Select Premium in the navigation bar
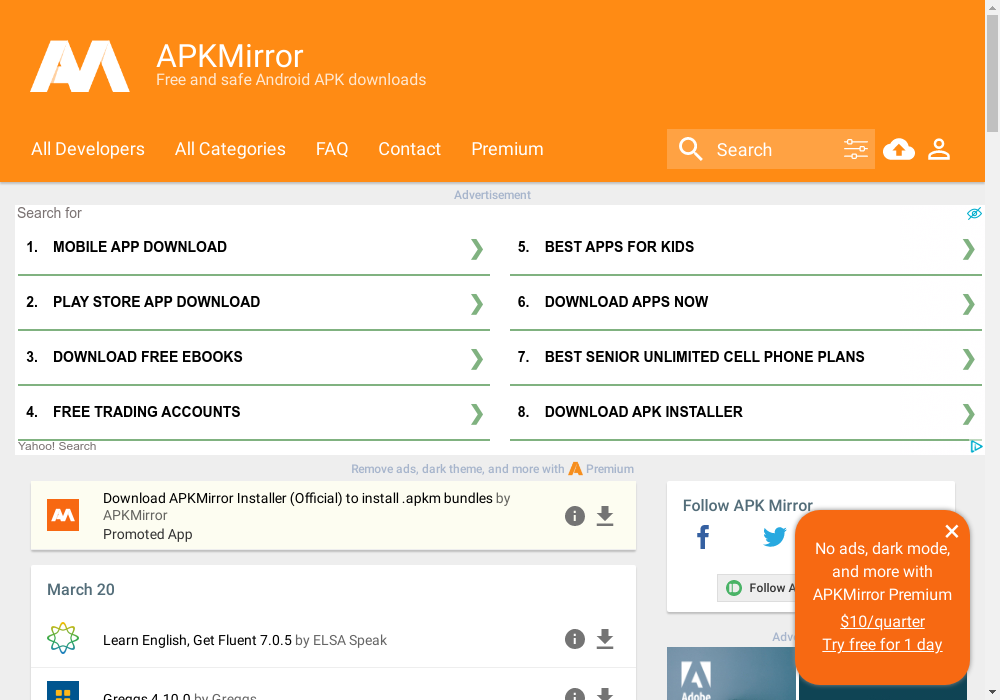The height and width of the screenshot is (700, 1000). [507, 149]
